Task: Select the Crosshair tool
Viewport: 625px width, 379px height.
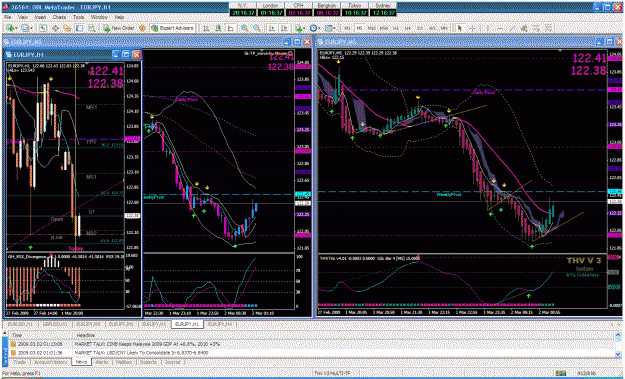Action: point(472,28)
